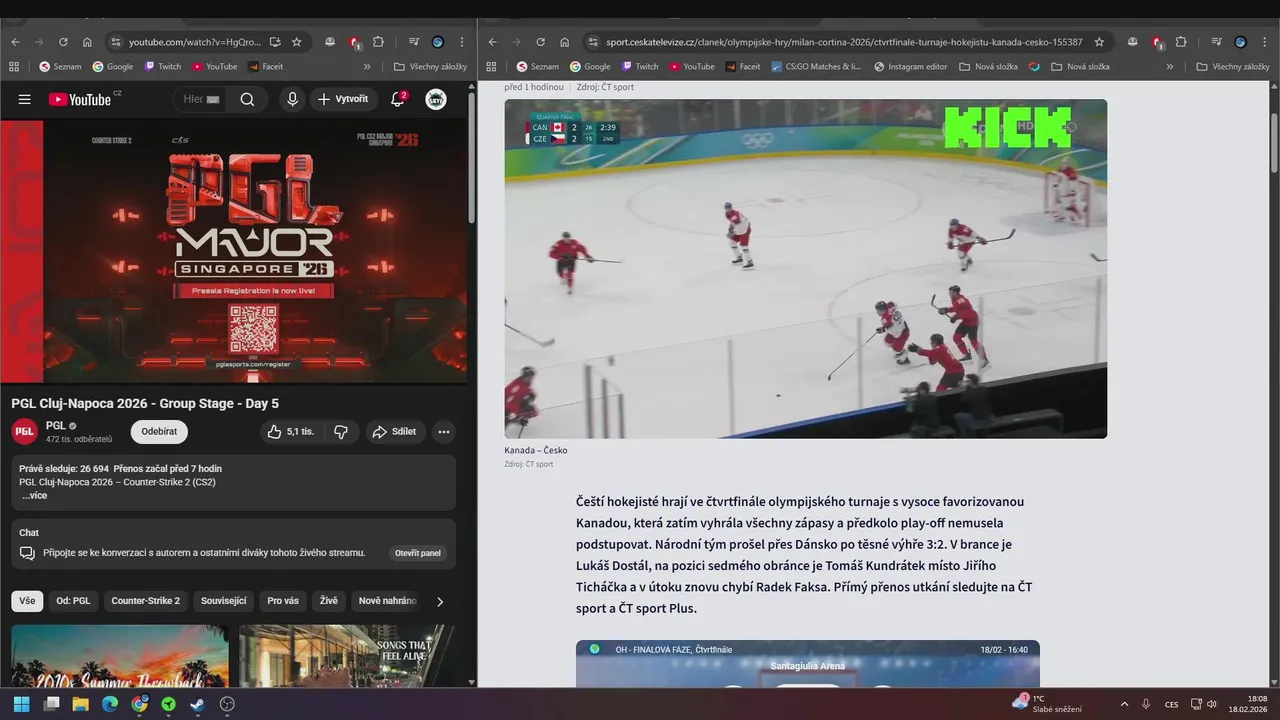Bookmark the YouTube page with the star
The image size is (1280, 720).
296,42
